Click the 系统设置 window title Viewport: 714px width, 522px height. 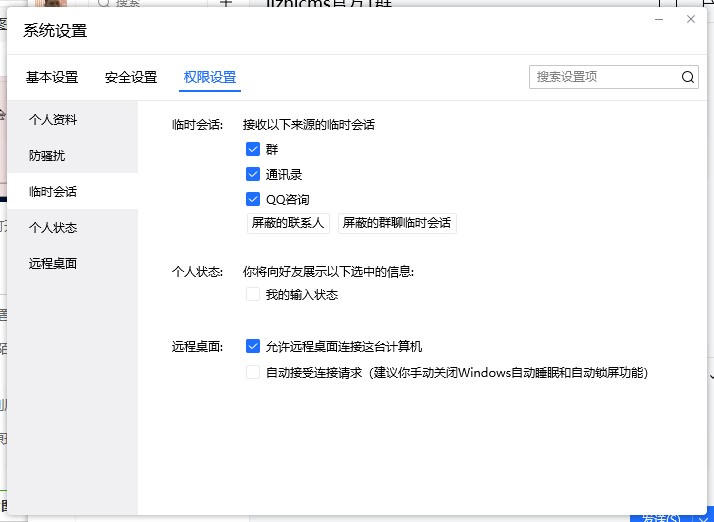(x=55, y=31)
